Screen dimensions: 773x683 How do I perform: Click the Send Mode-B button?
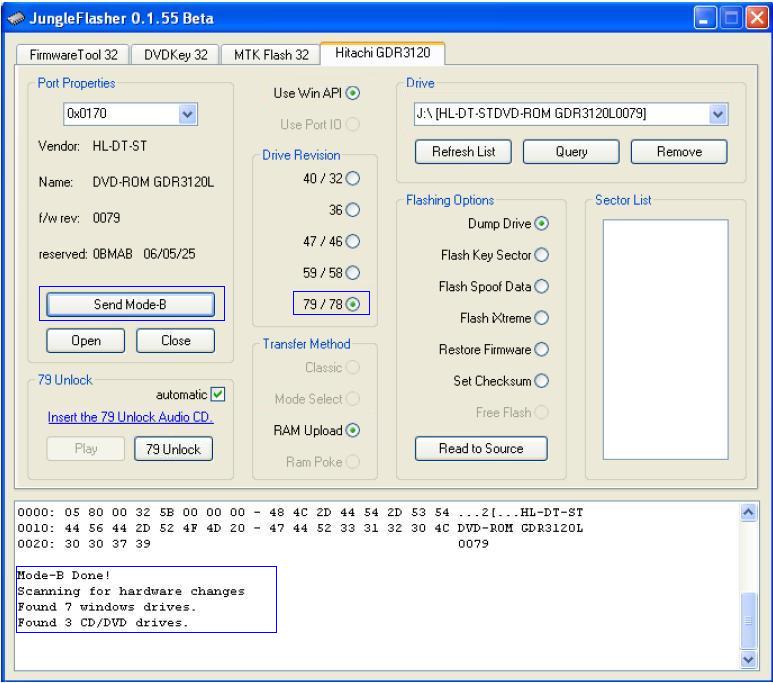click(x=131, y=304)
